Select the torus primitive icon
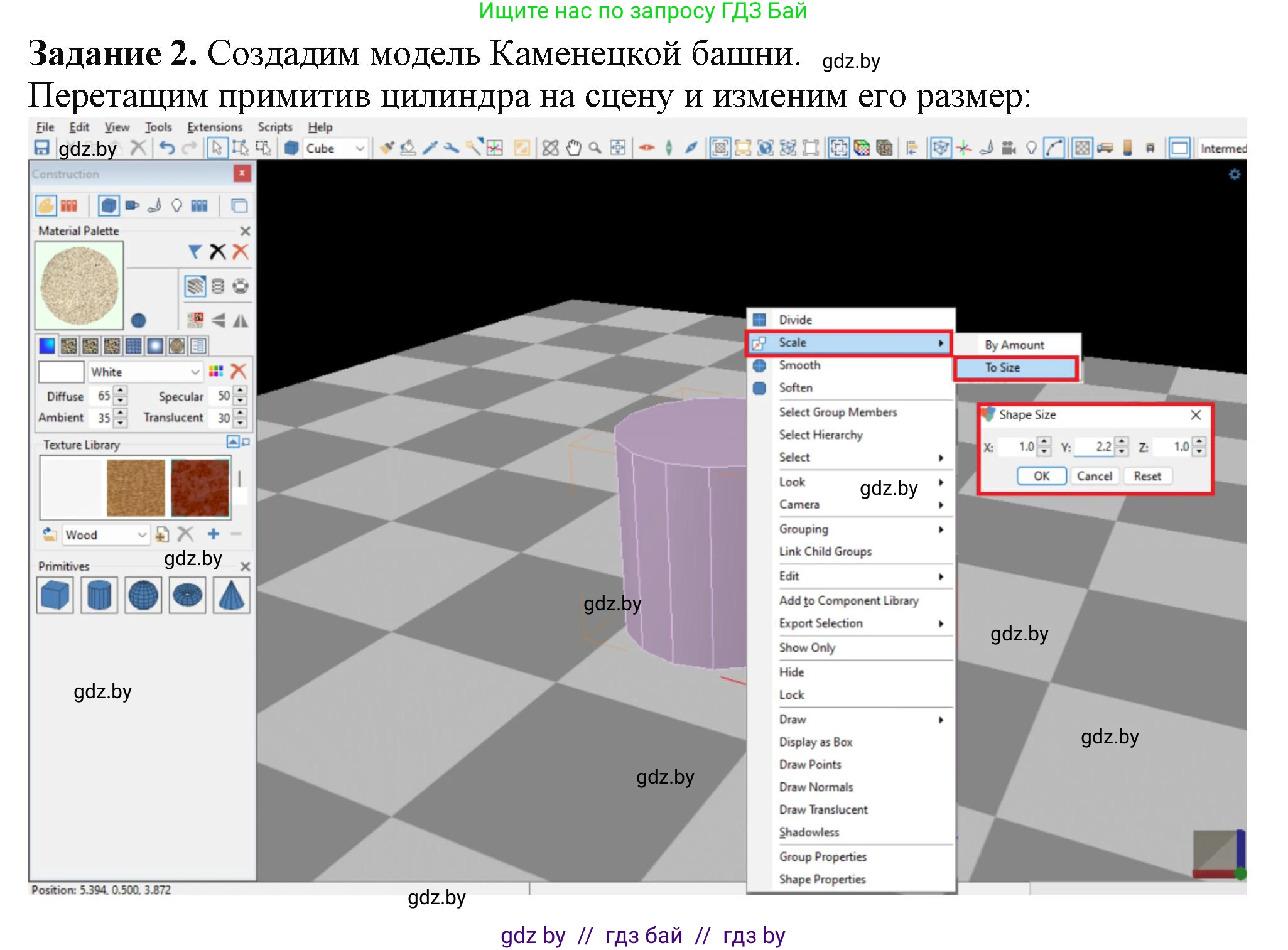The image size is (1288, 950). click(187, 595)
